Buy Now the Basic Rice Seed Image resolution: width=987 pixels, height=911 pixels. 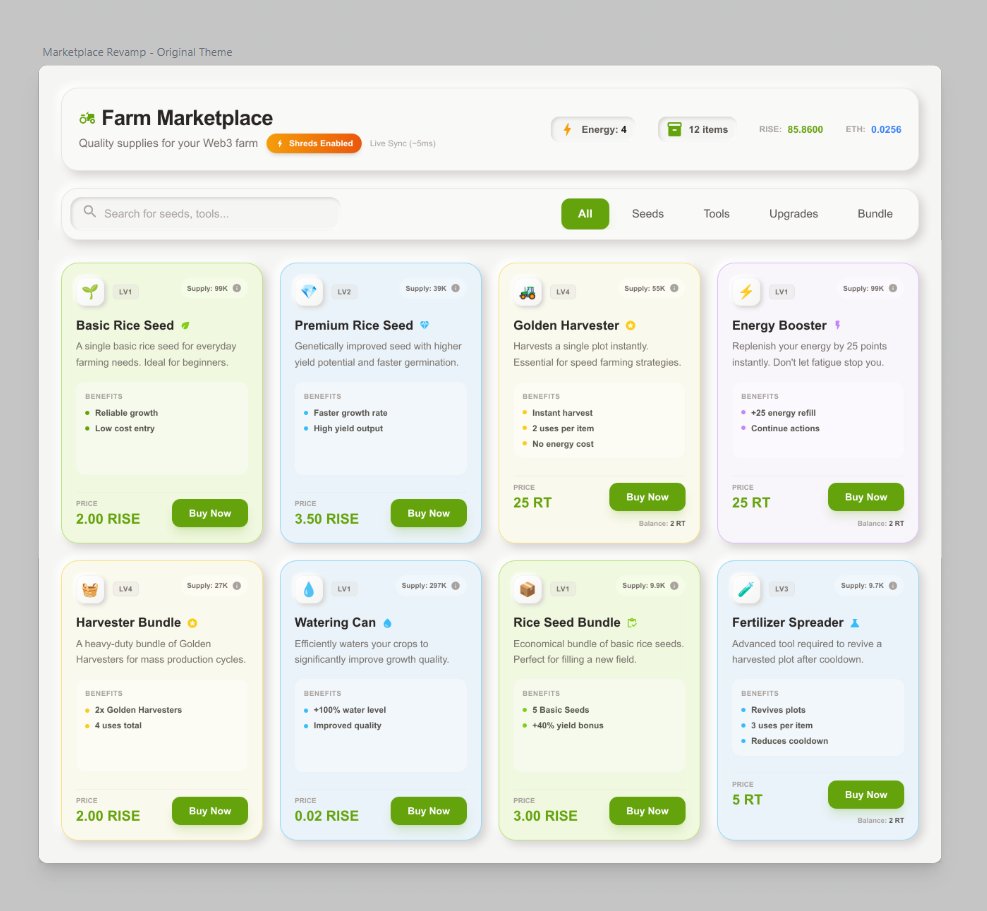coord(210,513)
